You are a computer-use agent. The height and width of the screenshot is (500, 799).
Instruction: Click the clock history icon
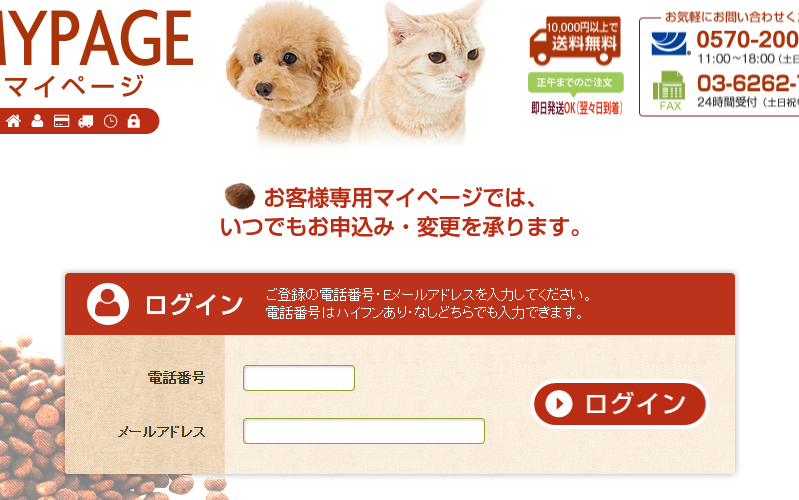point(110,121)
